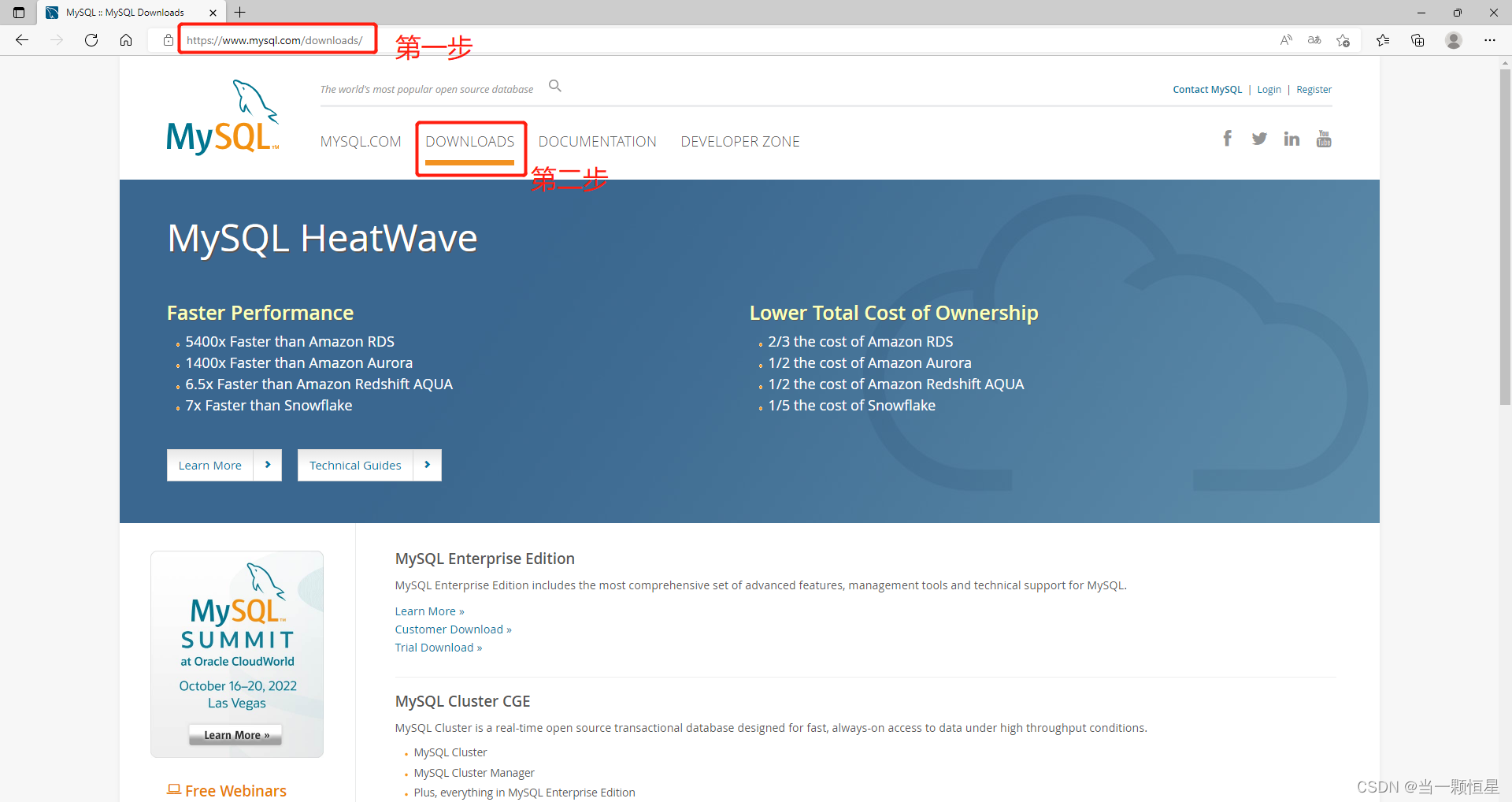This screenshot has height=802, width=1512.
Task: Open the DEVELOPER ZONE nav item
Action: click(x=740, y=142)
